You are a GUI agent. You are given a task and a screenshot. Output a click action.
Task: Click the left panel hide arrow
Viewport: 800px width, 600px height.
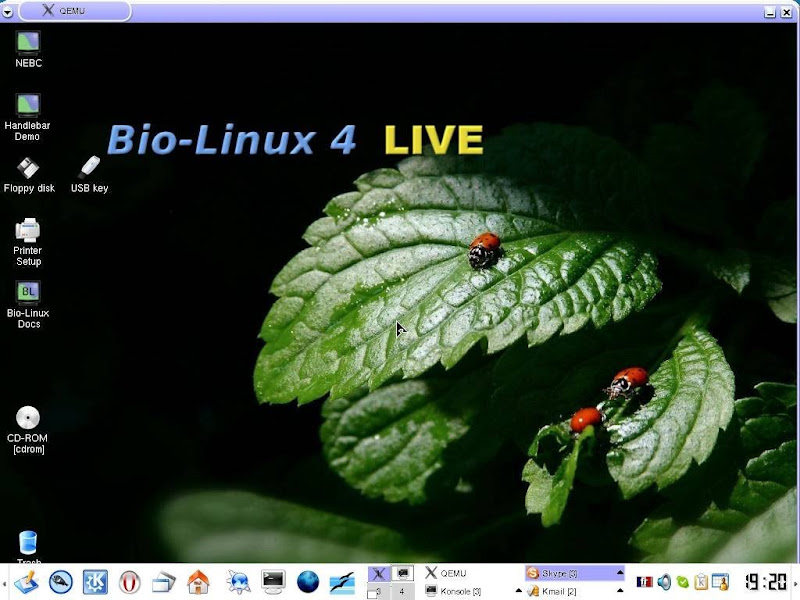pos(3,582)
